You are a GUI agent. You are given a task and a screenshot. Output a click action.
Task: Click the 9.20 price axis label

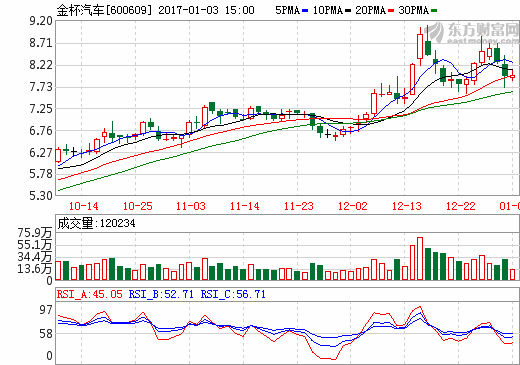tap(41, 21)
